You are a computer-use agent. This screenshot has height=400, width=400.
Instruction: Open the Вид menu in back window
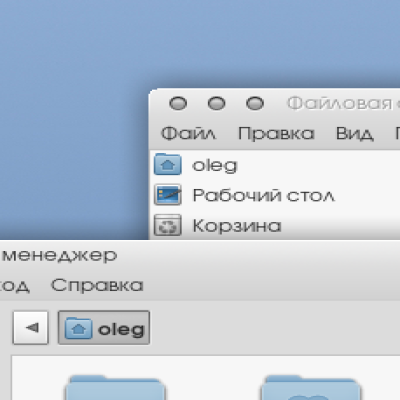pyautogui.click(x=354, y=134)
